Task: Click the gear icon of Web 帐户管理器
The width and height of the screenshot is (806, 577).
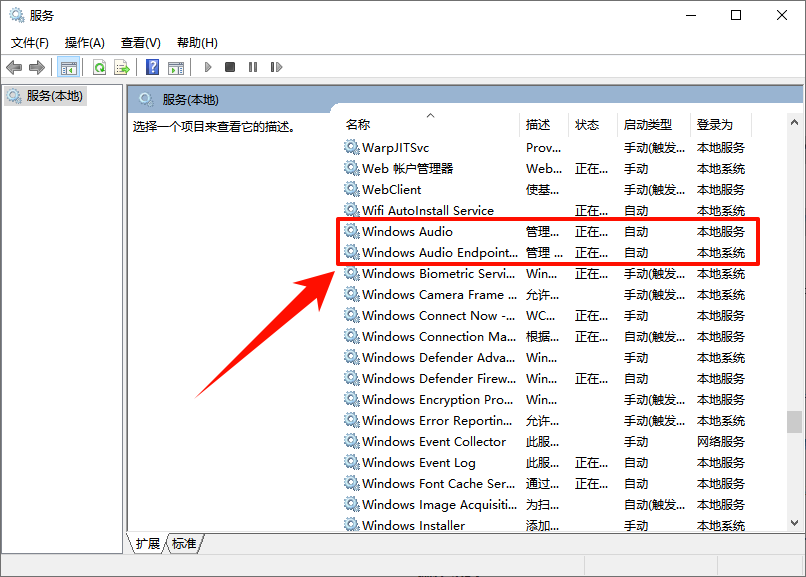Action: [352, 169]
